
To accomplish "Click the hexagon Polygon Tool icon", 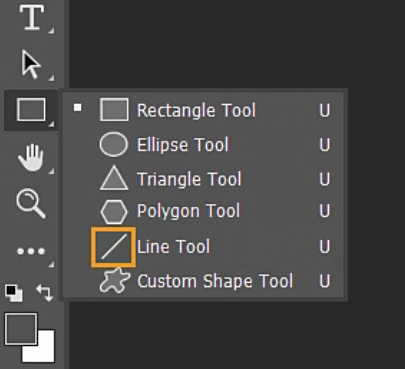I will point(114,211).
